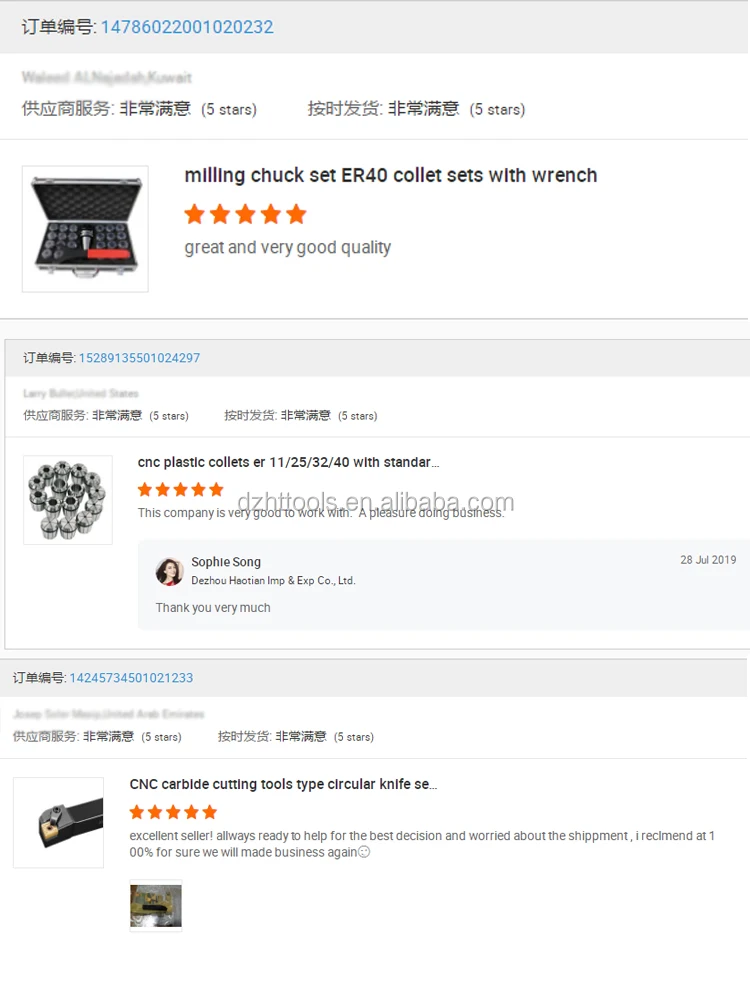
Task: Click Dezhou Haotian Imp & Exp Co., Ltd.
Action: coord(273,580)
